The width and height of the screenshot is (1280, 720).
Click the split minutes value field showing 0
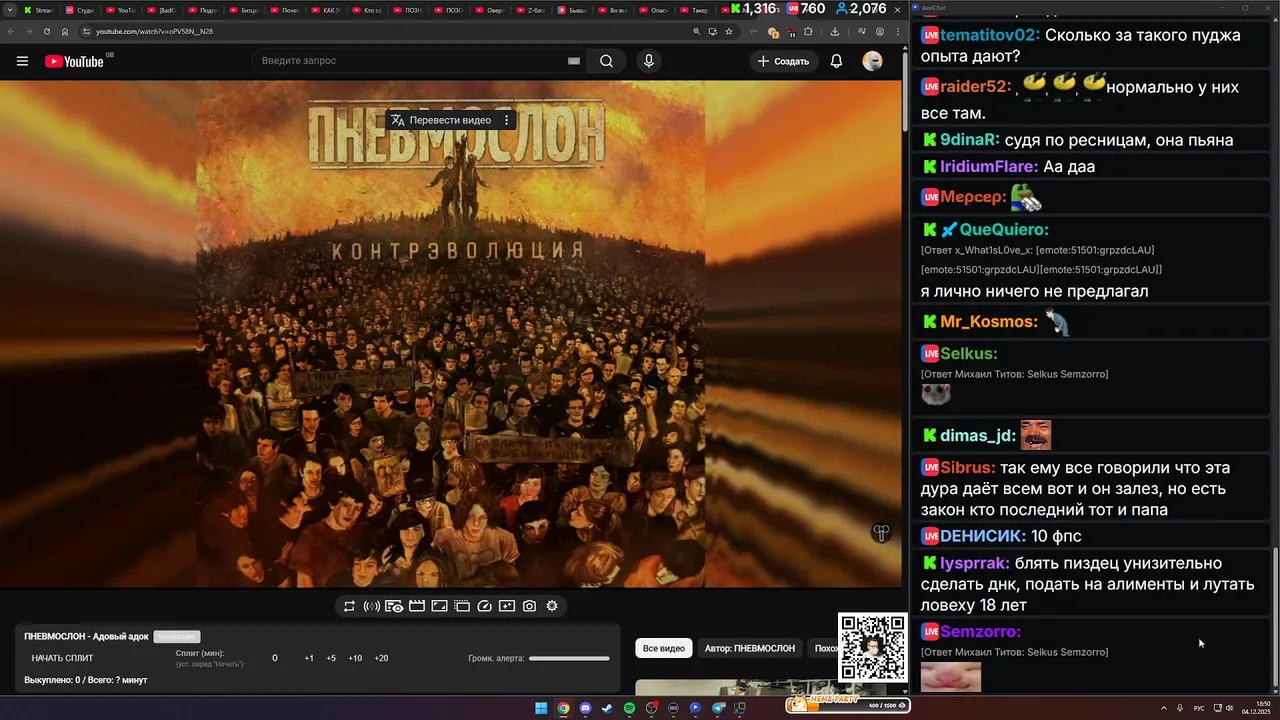275,658
